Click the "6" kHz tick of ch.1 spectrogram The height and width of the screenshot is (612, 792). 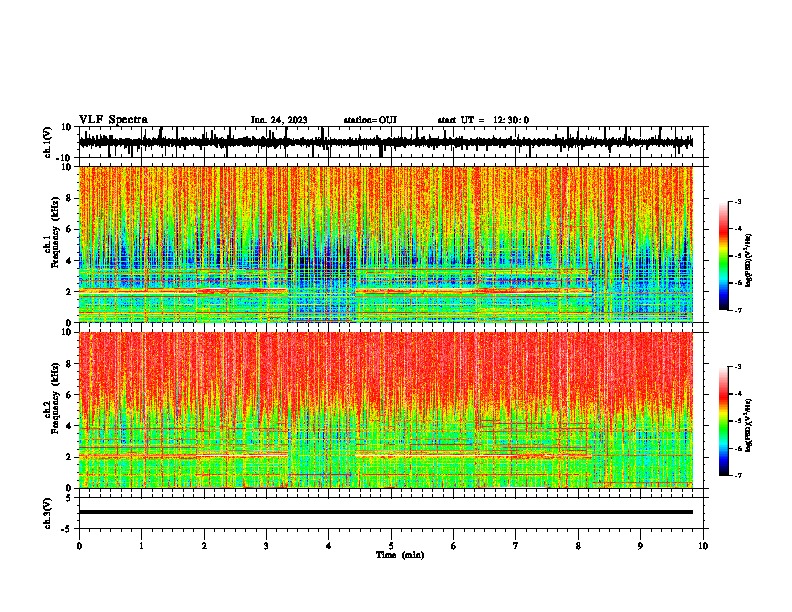pyautogui.click(x=69, y=229)
